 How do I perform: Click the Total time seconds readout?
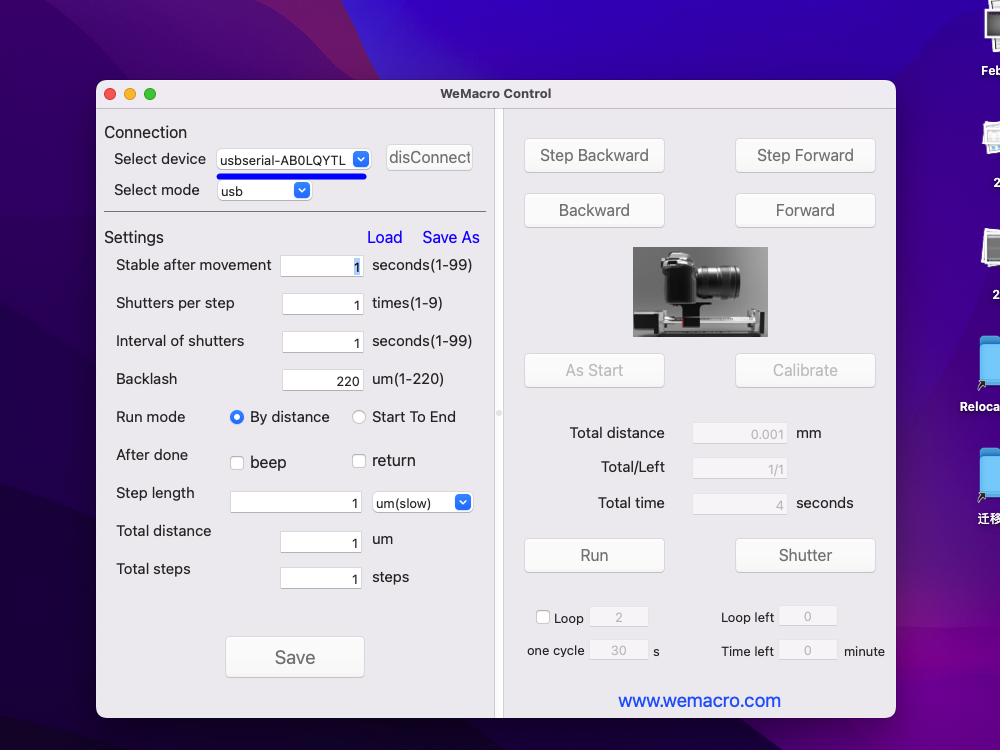[740, 504]
